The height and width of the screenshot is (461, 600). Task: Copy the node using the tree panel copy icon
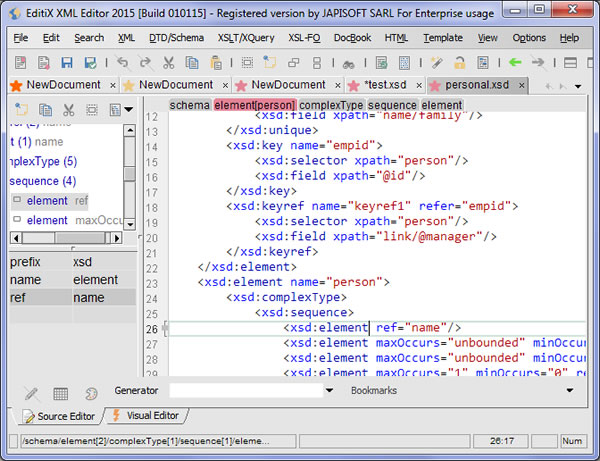(x=45, y=110)
